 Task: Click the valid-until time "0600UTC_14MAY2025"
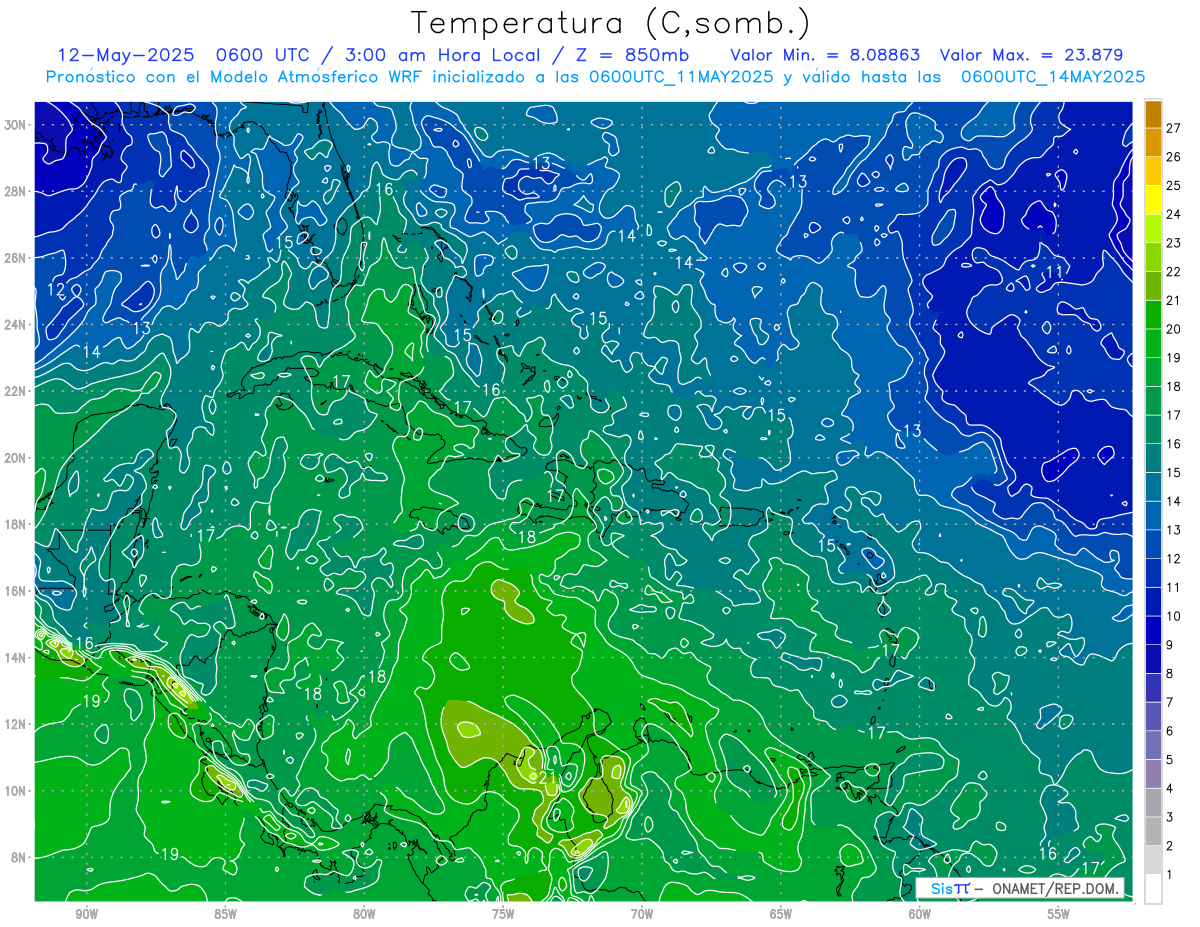1053,76
